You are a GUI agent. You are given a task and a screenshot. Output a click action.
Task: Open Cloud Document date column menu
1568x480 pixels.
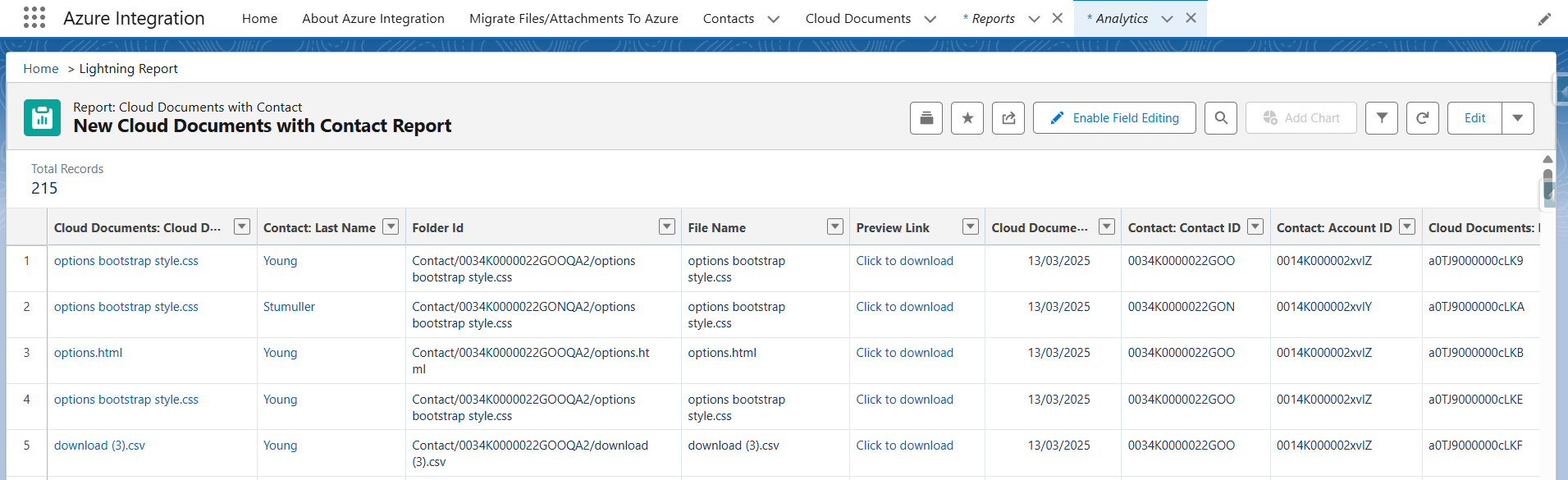tap(1107, 226)
